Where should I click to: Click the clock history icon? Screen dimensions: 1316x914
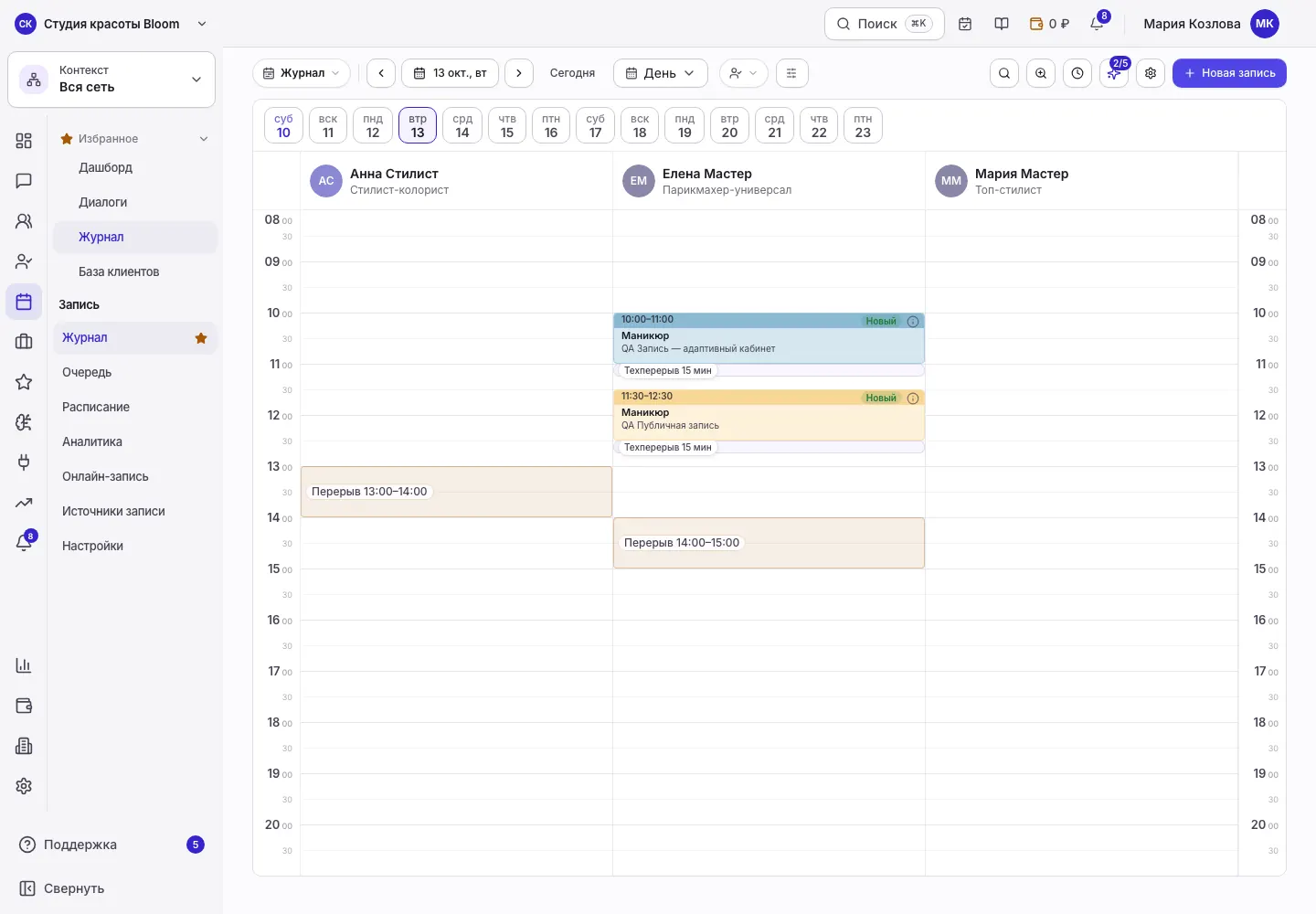(1077, 73)
